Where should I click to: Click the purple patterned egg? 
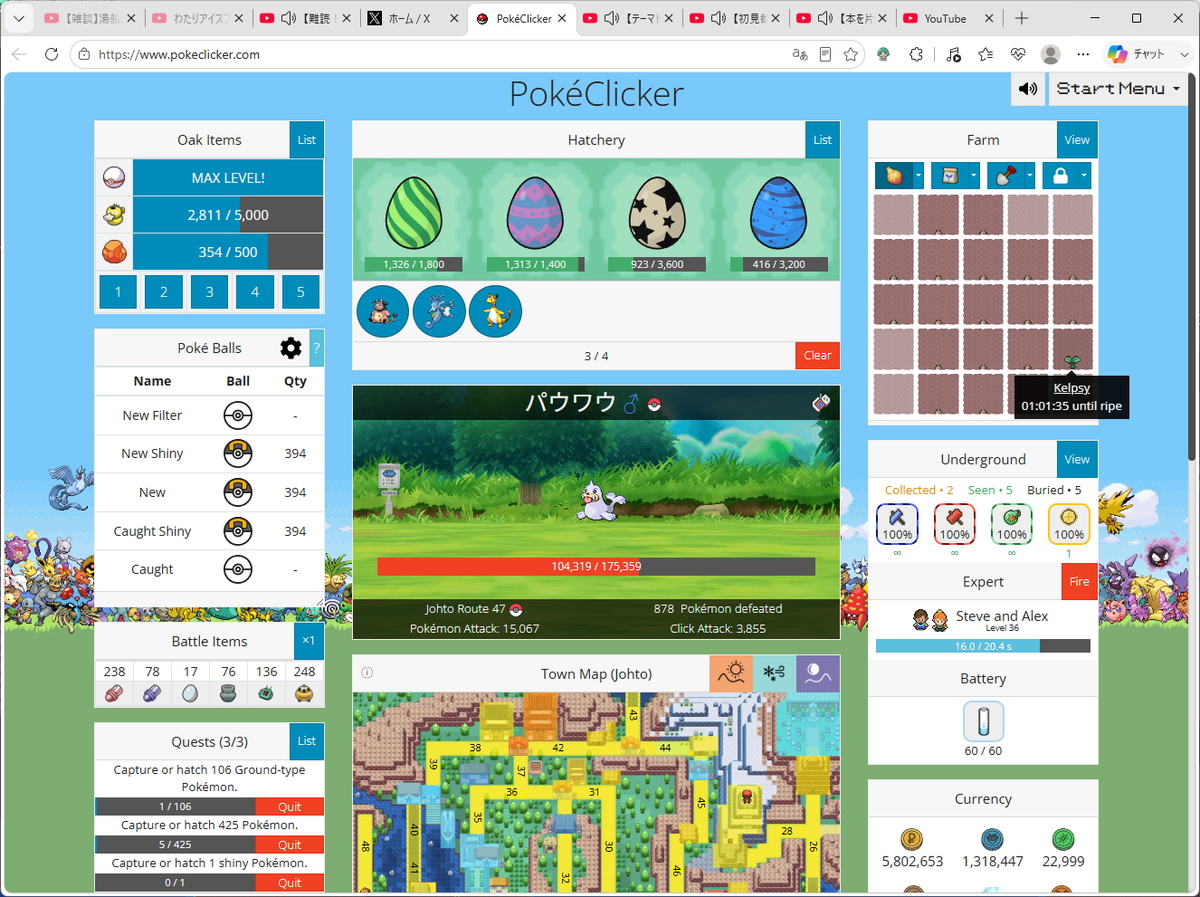pyautogui.click(x=535, y=212)
